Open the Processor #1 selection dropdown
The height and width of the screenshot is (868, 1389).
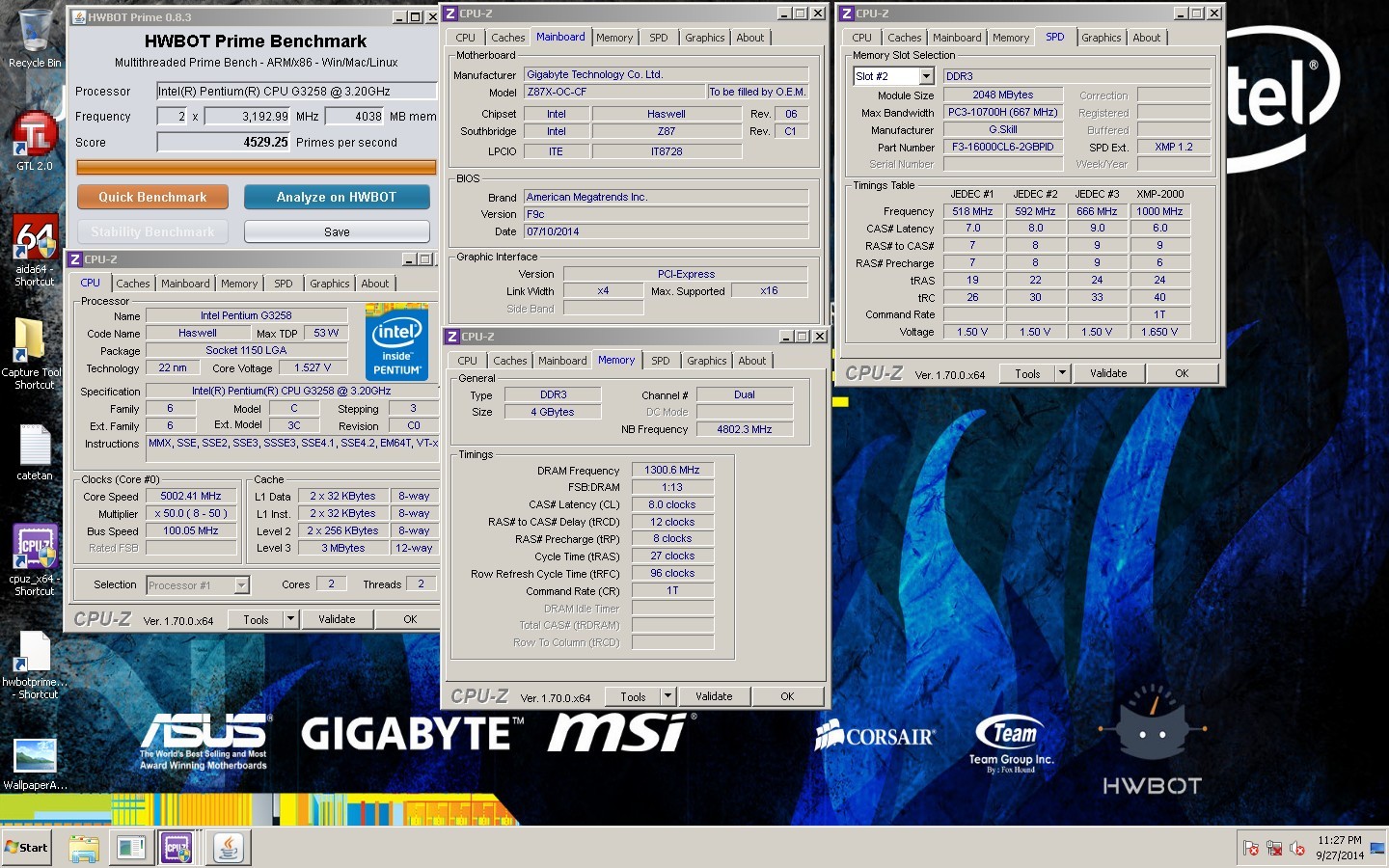point(241,584)
